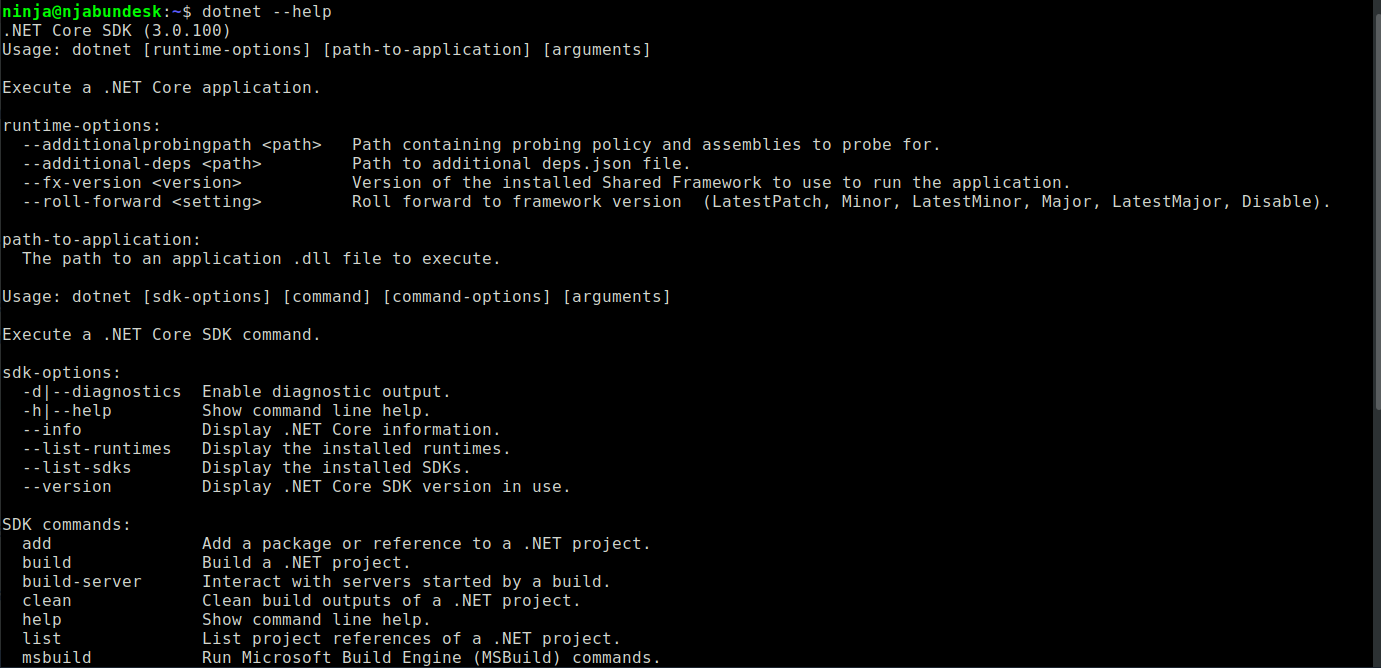The height and width of the screenshot is (668, 1381).
Task: Click the runtime-options heading
Action: 82,125
